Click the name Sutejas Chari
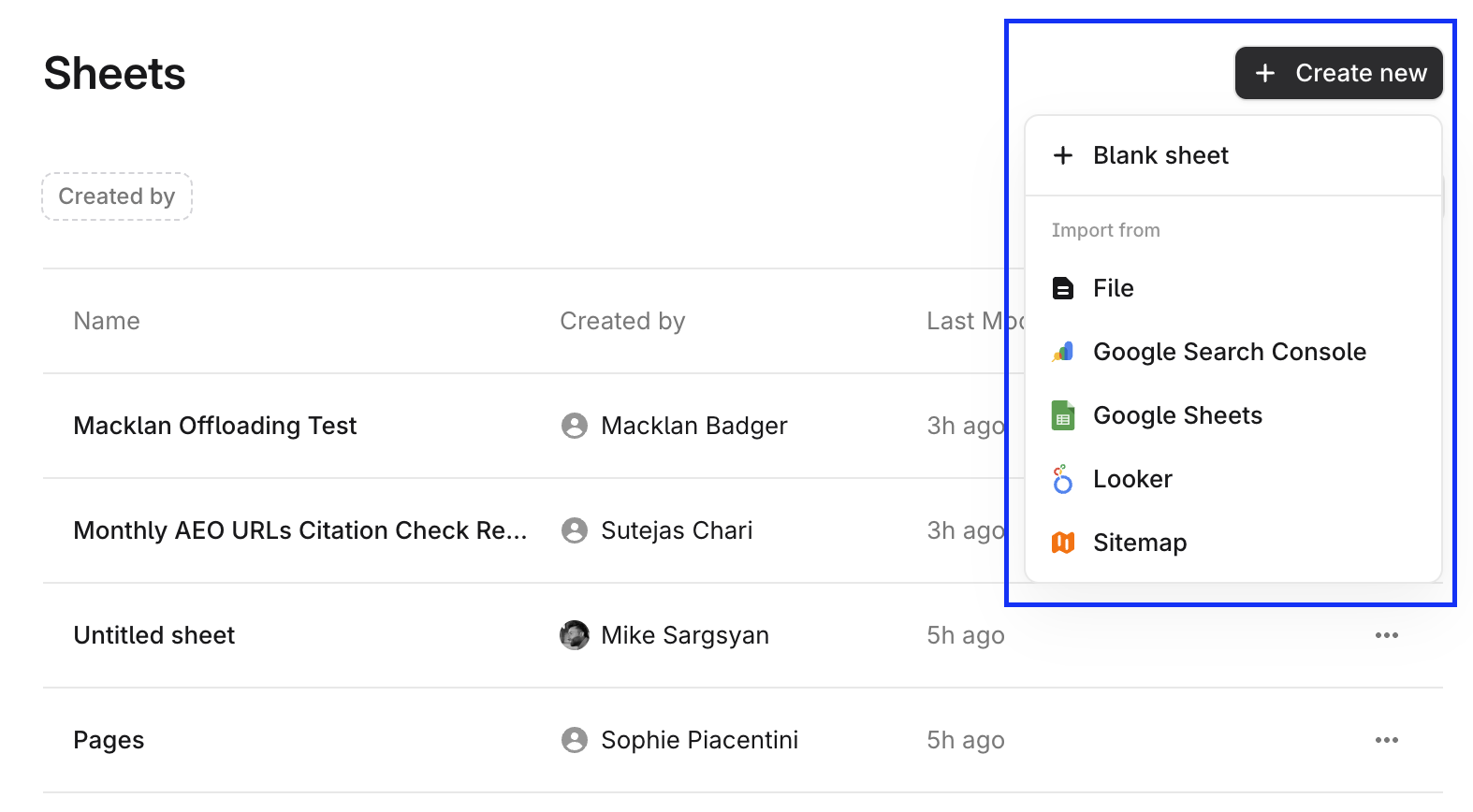Viewport: 1473px width, 812px height. 677,530
